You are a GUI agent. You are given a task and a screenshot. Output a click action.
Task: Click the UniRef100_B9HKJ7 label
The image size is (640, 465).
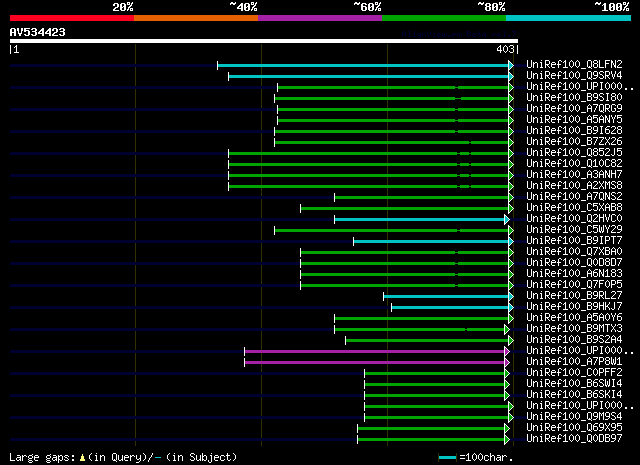pyautogui.click(x=574, y=307)
